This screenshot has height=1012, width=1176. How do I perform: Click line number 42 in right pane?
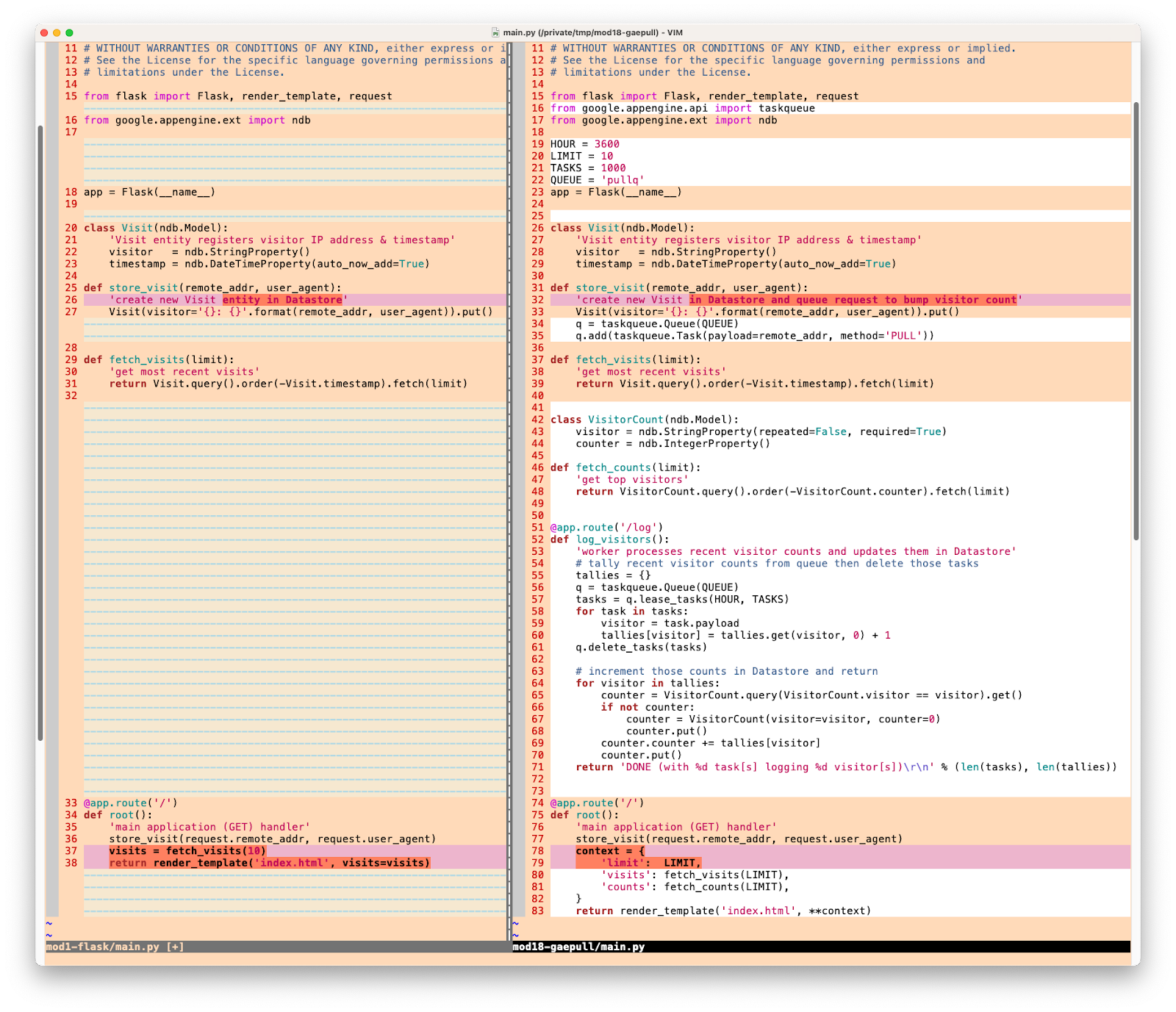537,420
